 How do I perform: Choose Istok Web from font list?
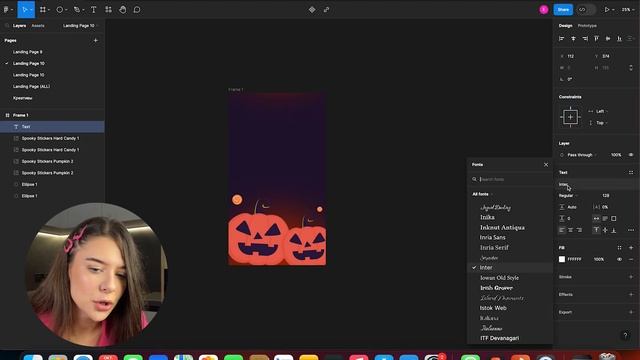click(493, 308)
